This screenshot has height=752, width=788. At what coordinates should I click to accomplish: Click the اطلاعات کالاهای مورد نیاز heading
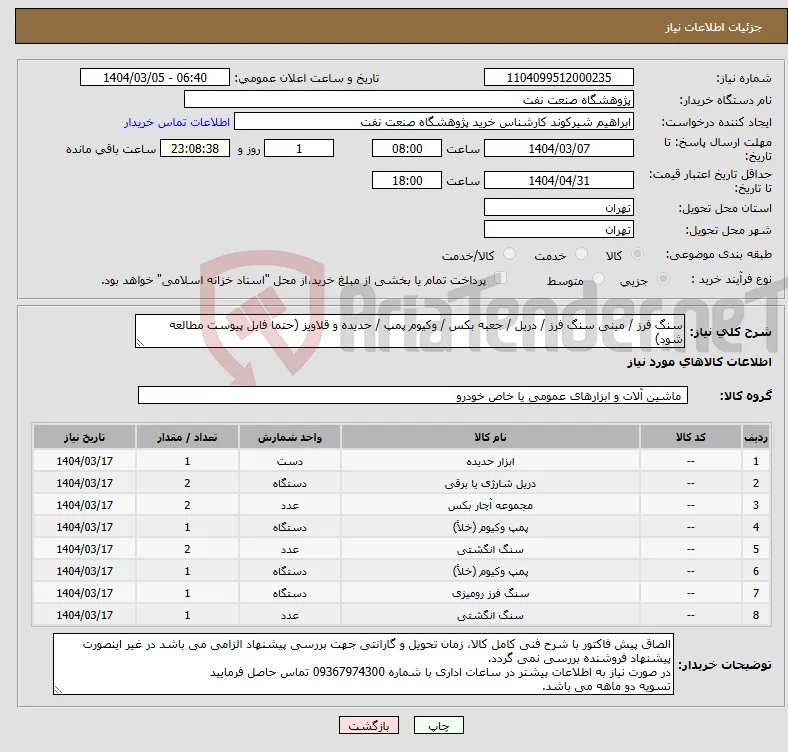[699, 362]
